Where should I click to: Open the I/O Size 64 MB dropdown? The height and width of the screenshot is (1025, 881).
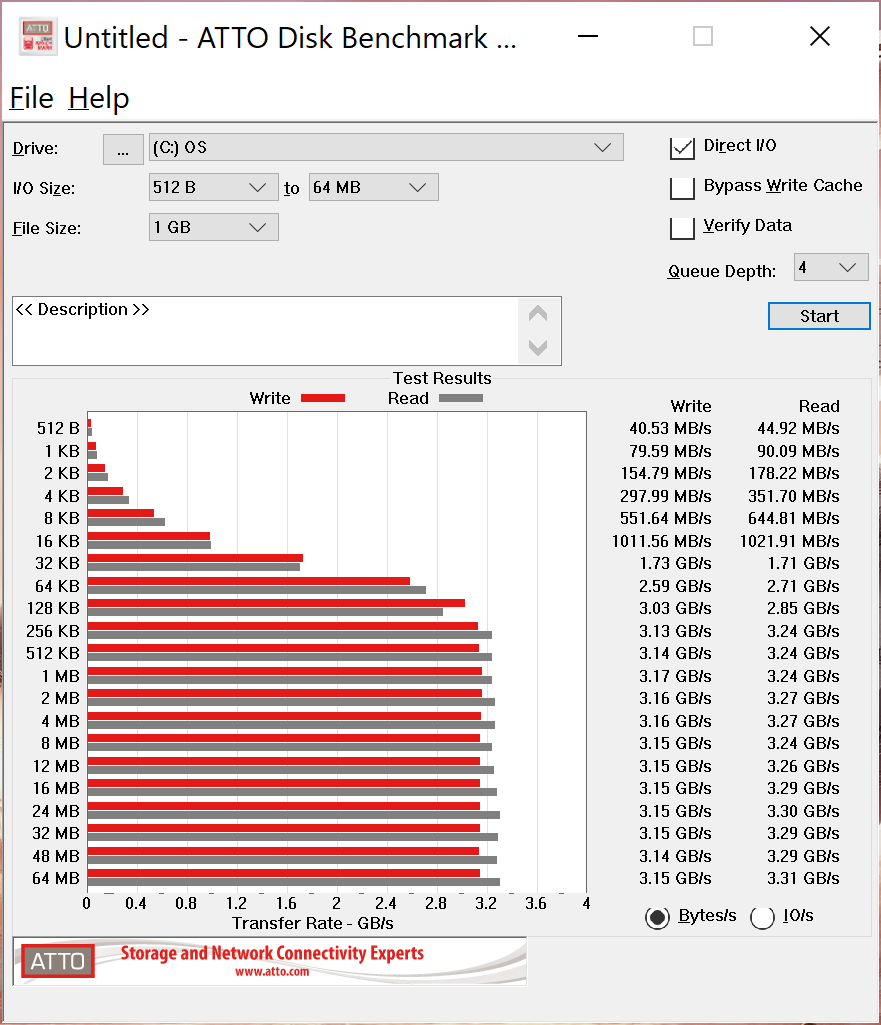coord(373,188)
